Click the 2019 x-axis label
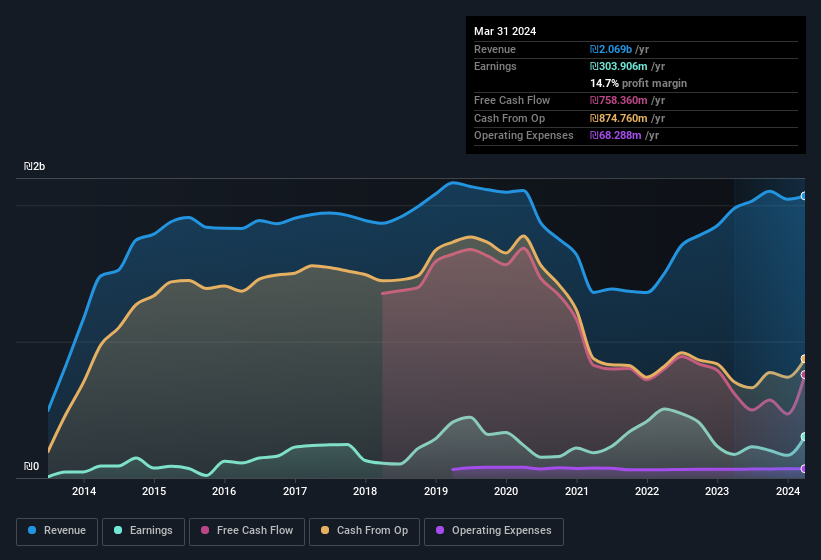821x560 pixels. (436, 491)
